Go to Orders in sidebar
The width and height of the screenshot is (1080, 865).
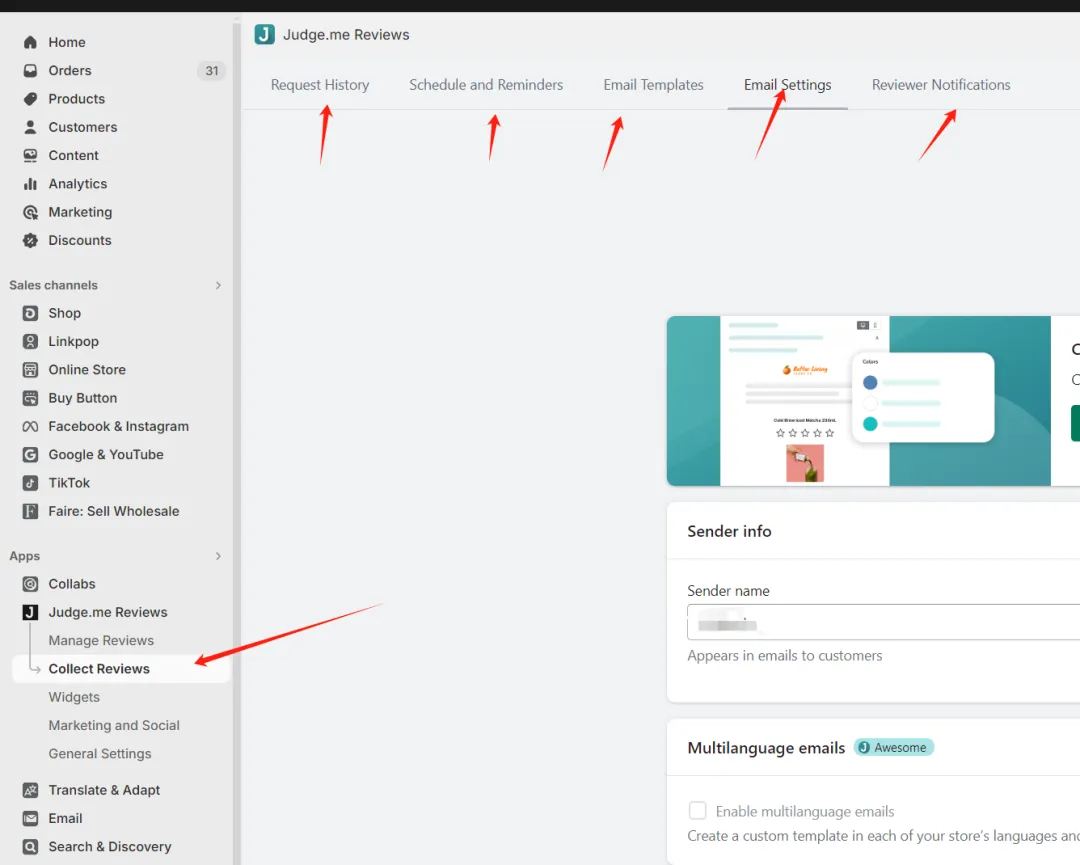(x=70, y=71)
